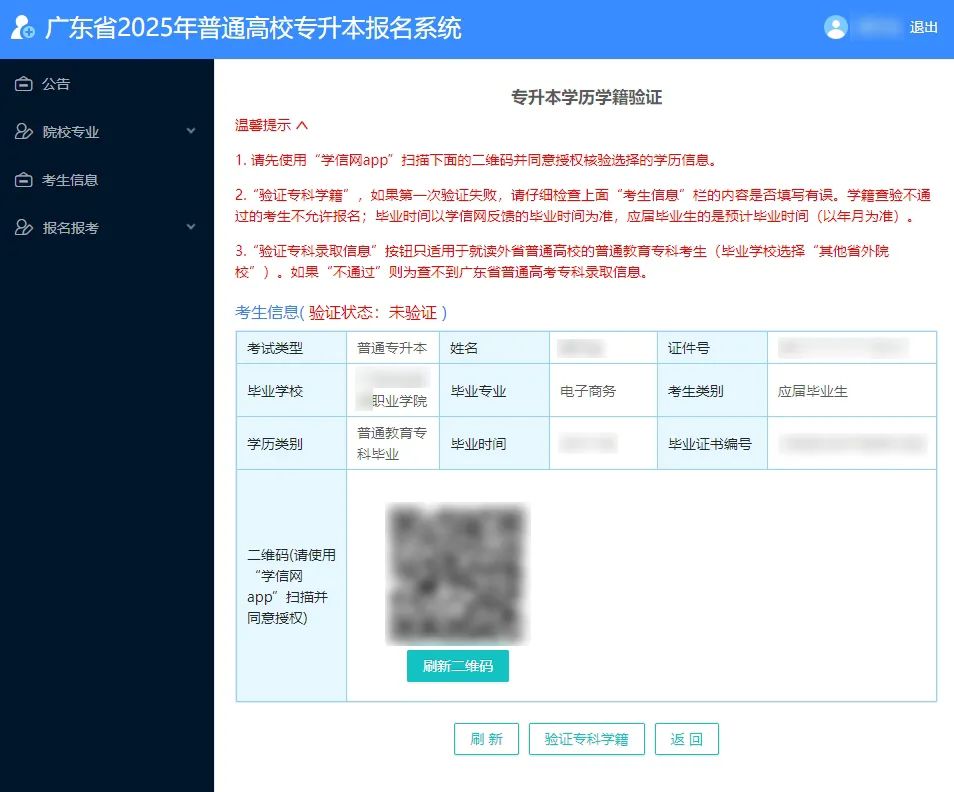Expand the 报名报考 submenu chevron
Viewport: 954px width, 792px height.
[191, 228]
